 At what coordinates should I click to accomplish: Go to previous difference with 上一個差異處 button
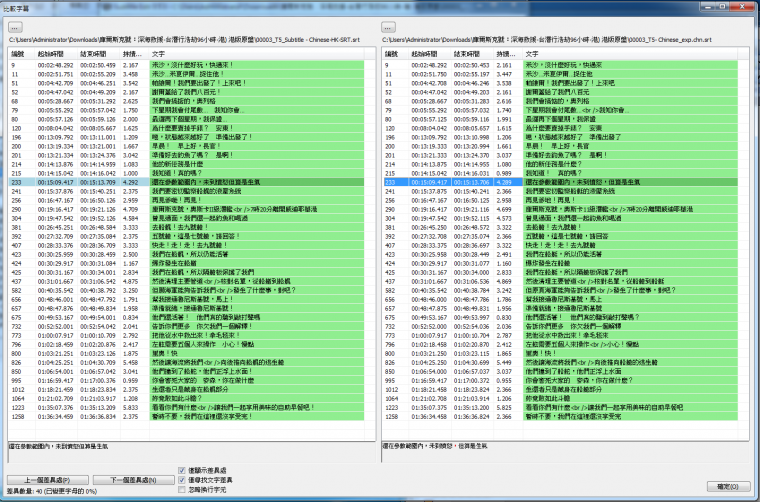point(48,480)
